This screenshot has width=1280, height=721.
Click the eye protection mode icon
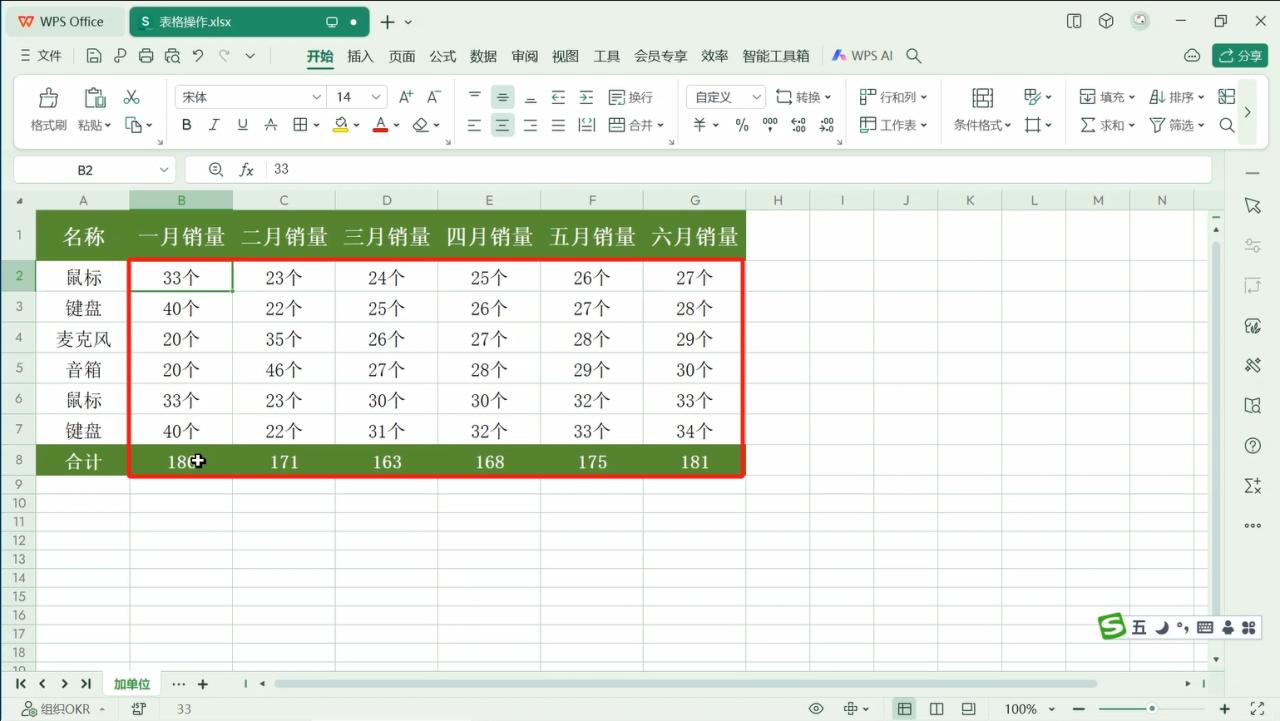(816, 709)
